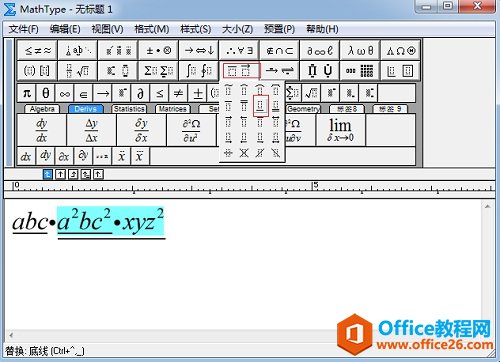Insert the dy/dx derivative expression
The width and height of the screenshot is (500, 362).
pos(42,130)
